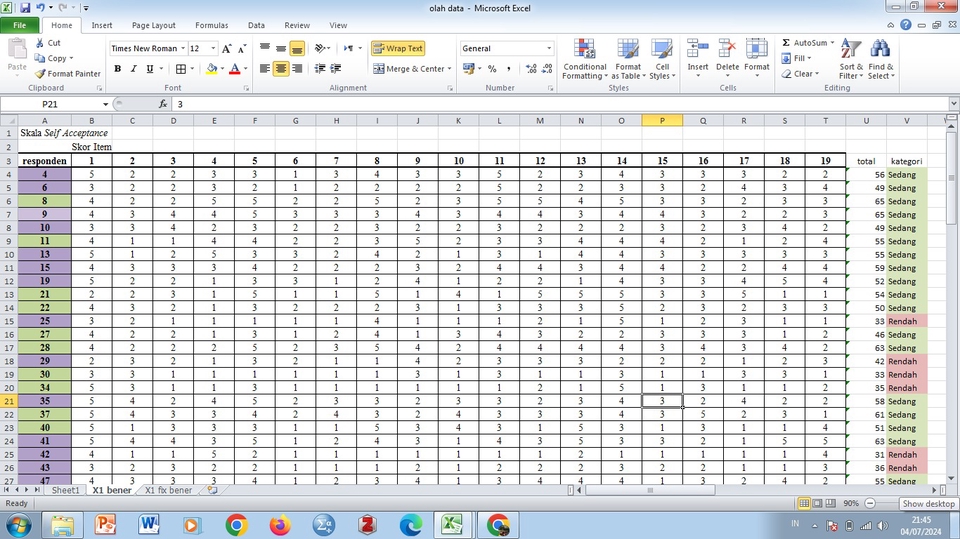This screenshot has width=960, height=539.
Task: Toggle Bottom Align vertical alignment
Action: click(x=297, y=48)
